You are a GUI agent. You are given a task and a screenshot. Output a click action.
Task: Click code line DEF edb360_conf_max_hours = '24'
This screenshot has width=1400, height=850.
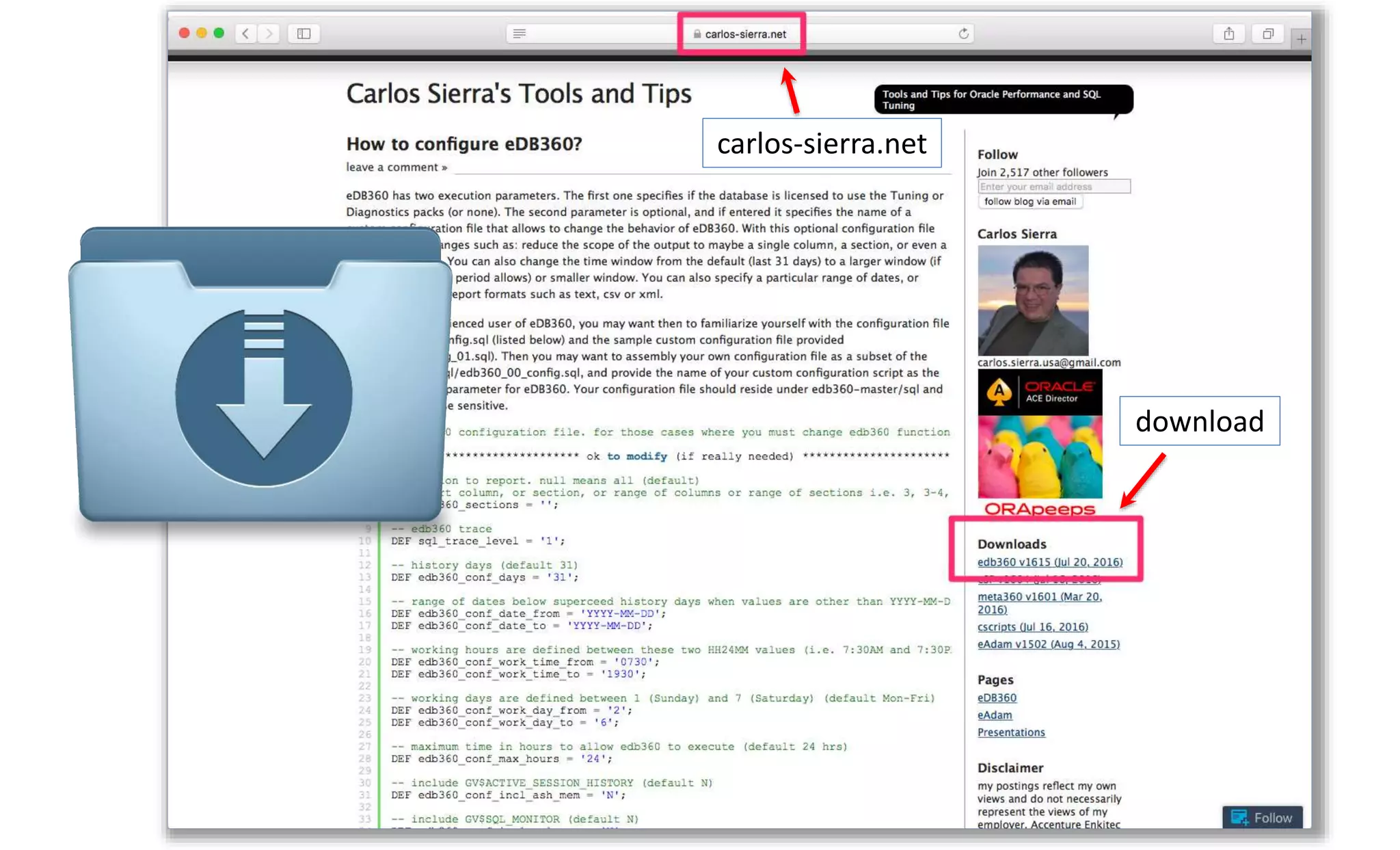502,758
